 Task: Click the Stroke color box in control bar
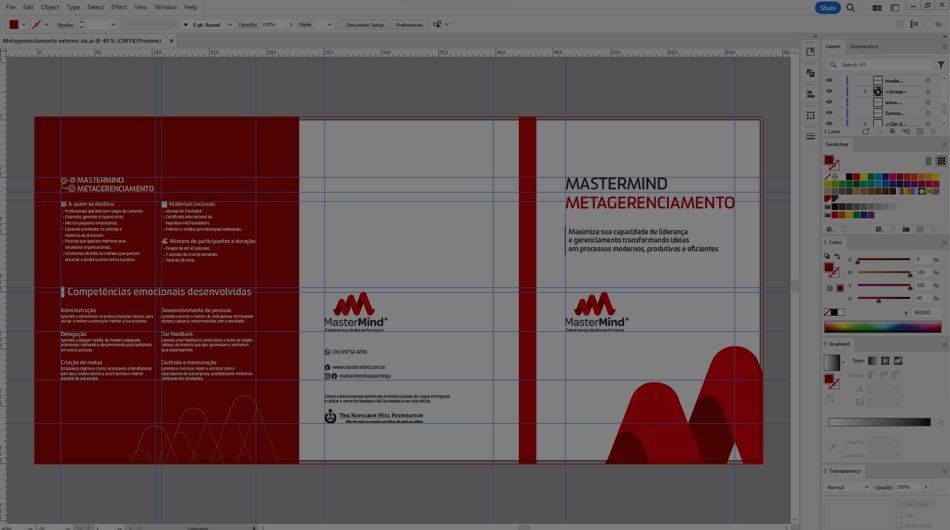click(36, 25)
